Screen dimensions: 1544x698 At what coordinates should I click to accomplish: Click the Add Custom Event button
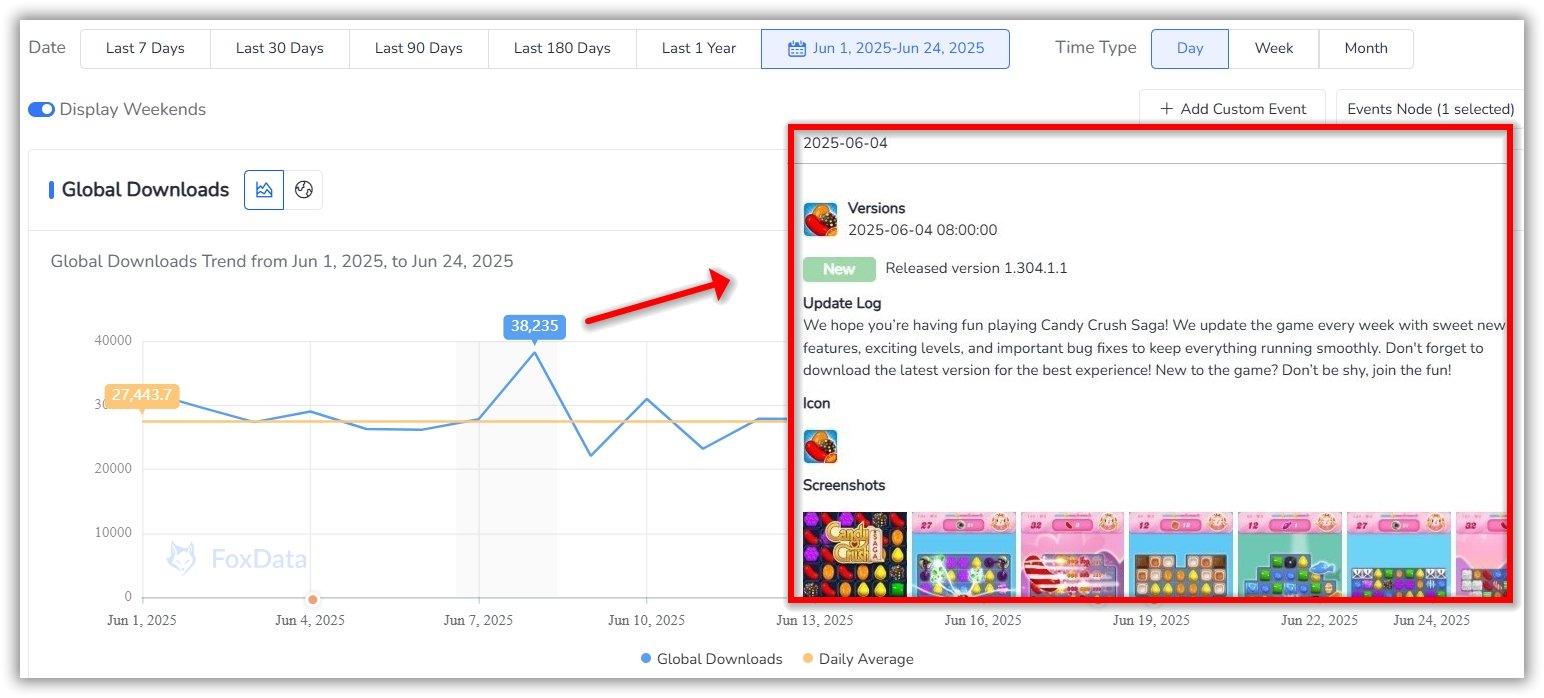pos(1232,109)
